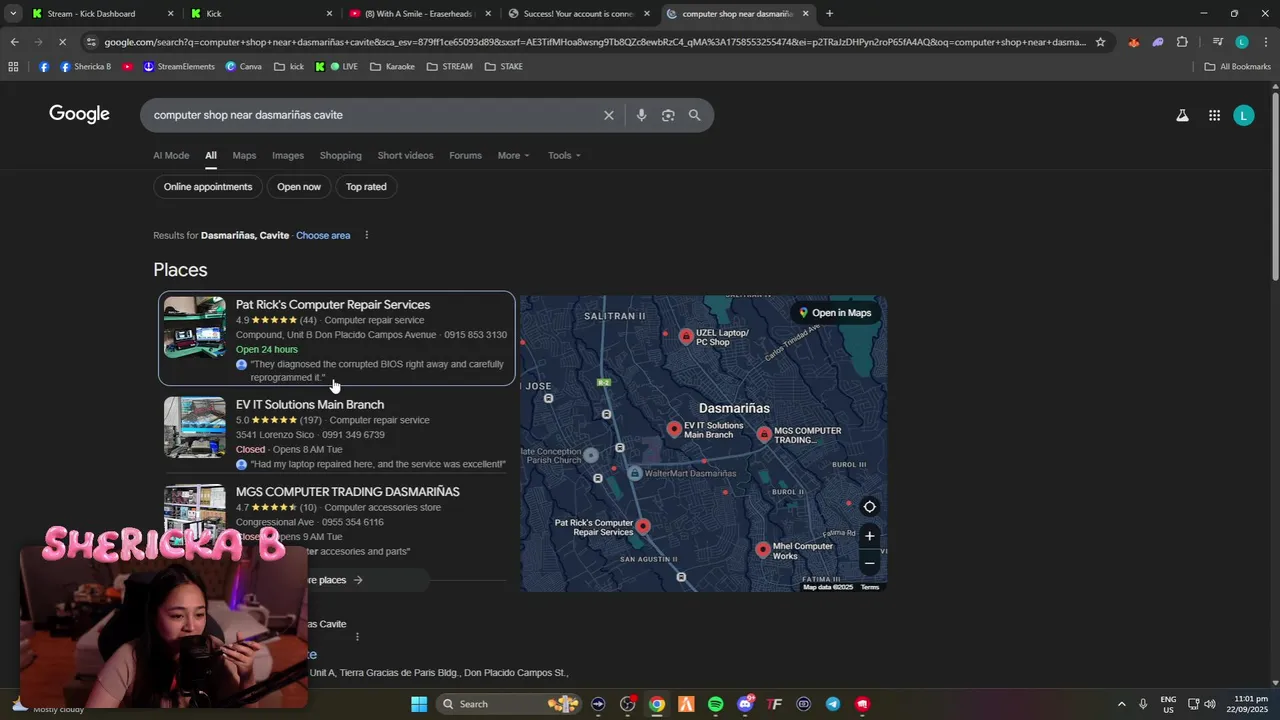Start voice search with microphone icon
The width and height of the screenshot is (1280, 720).
(641, 115)
